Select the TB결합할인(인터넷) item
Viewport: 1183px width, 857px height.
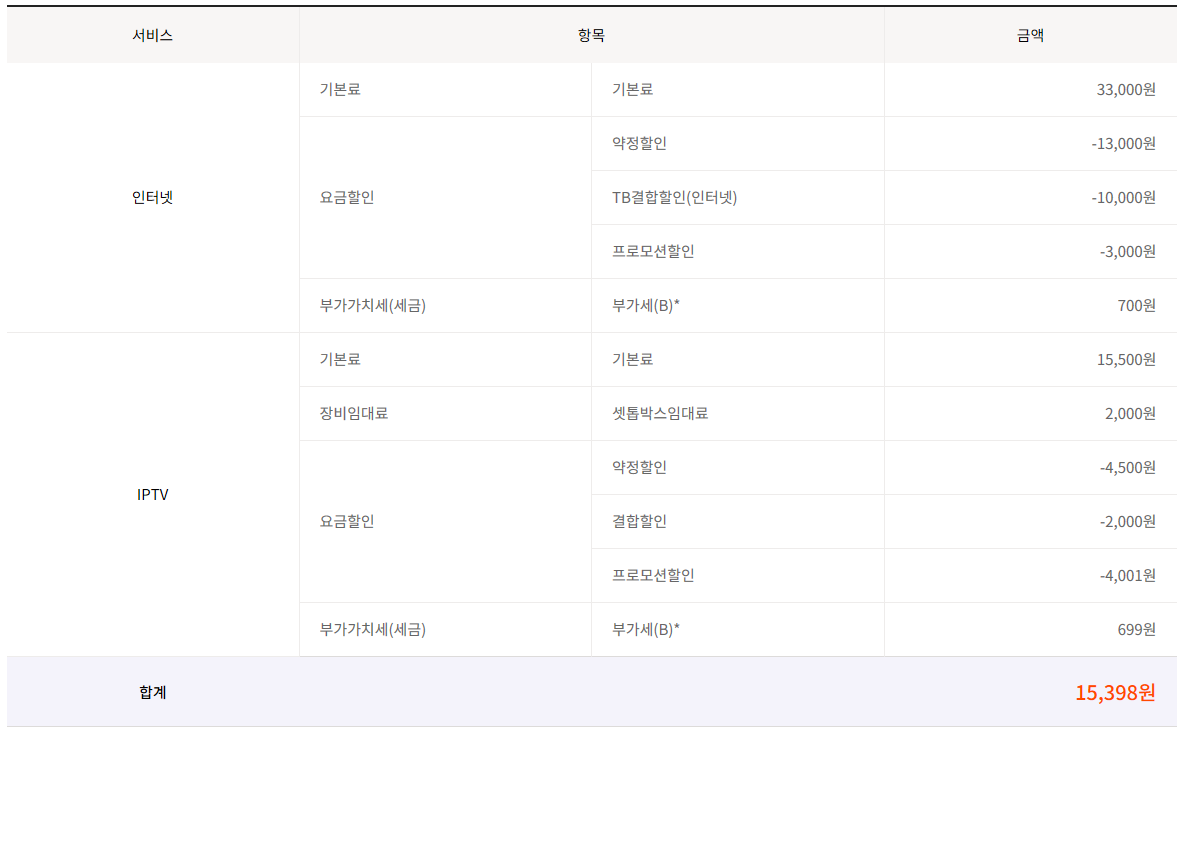674,197
